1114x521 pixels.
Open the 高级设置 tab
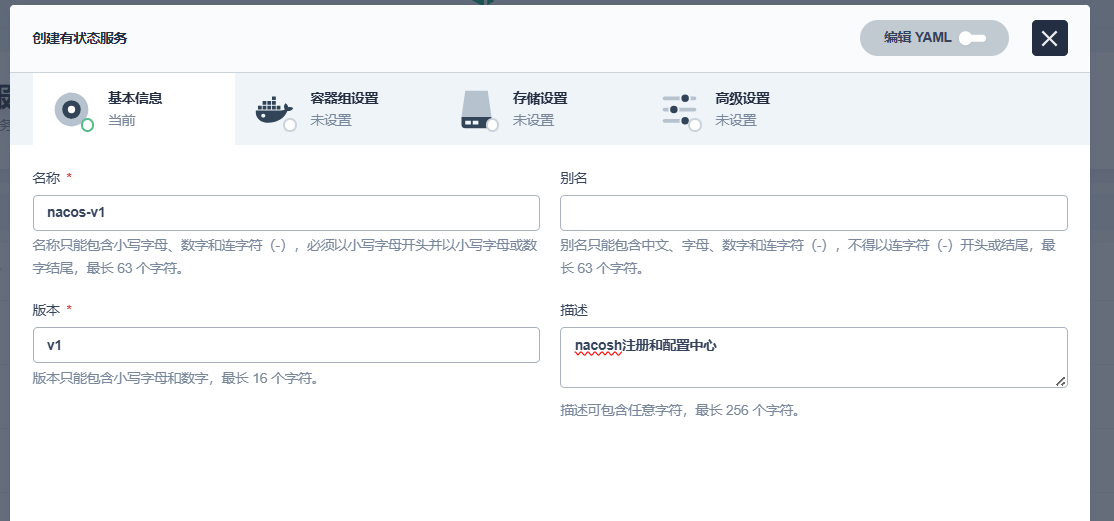(742, 99)
